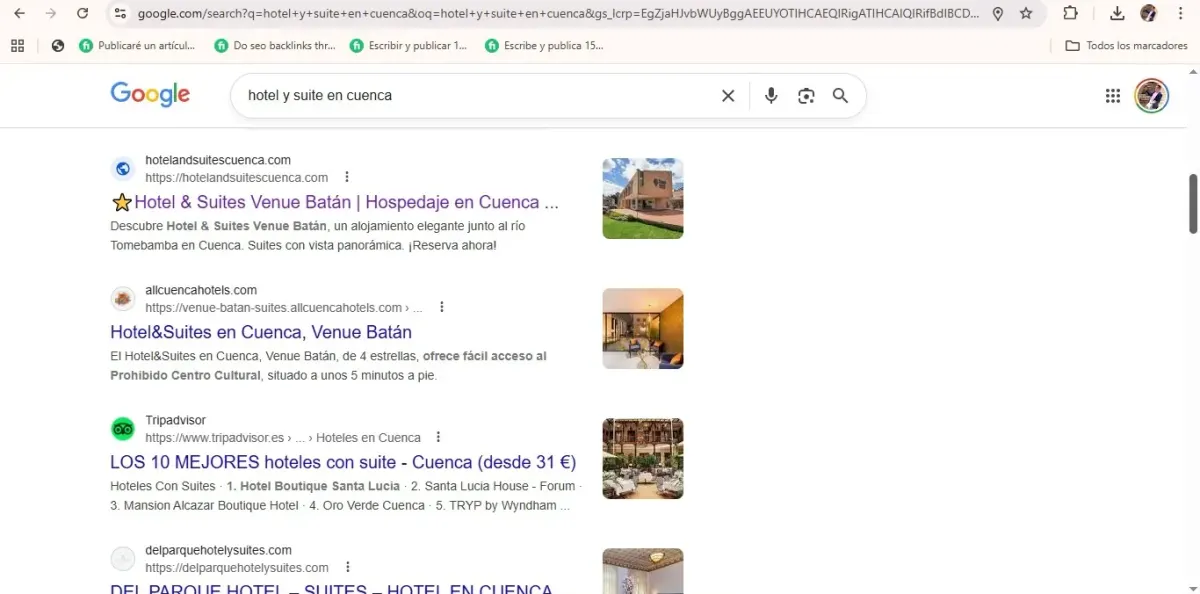Click hotelandsuitescuenca.com favicon

[123, 169]
